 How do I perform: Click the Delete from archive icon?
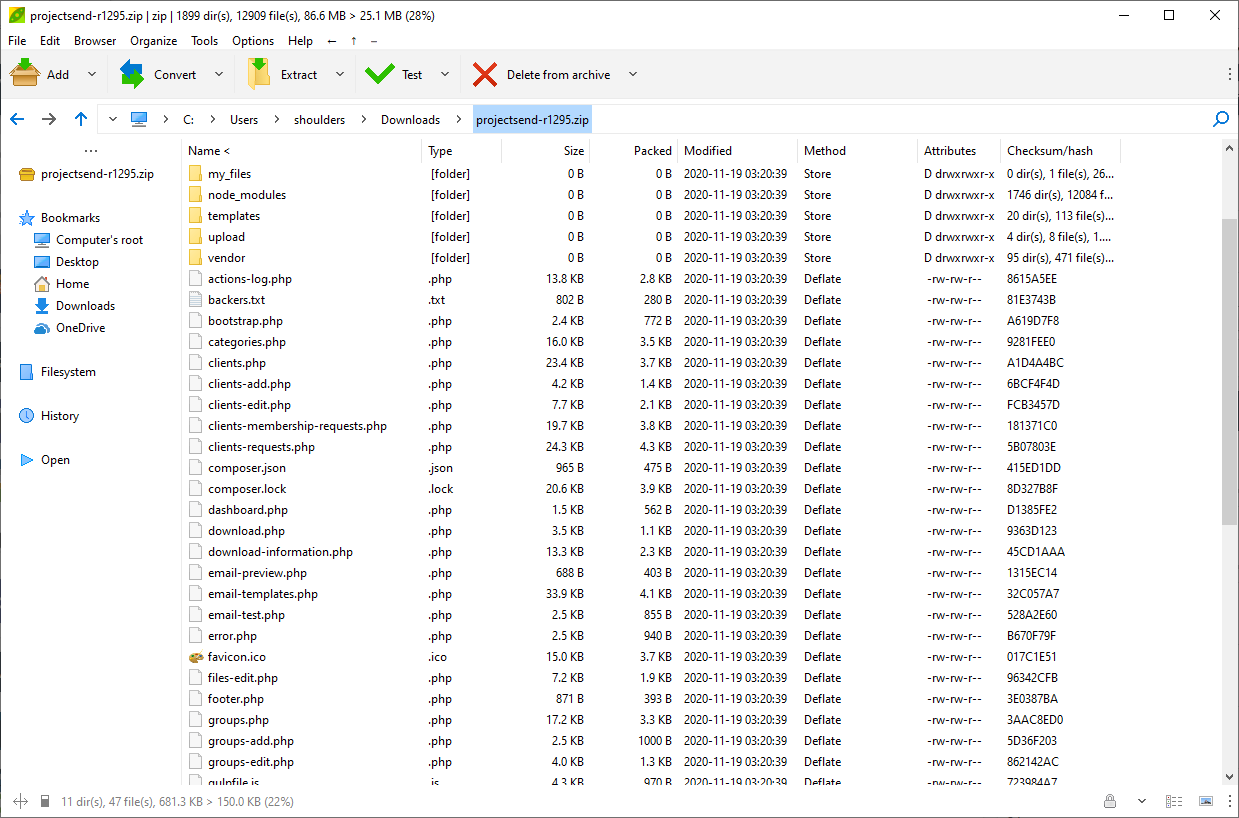[x=486, y=73]
